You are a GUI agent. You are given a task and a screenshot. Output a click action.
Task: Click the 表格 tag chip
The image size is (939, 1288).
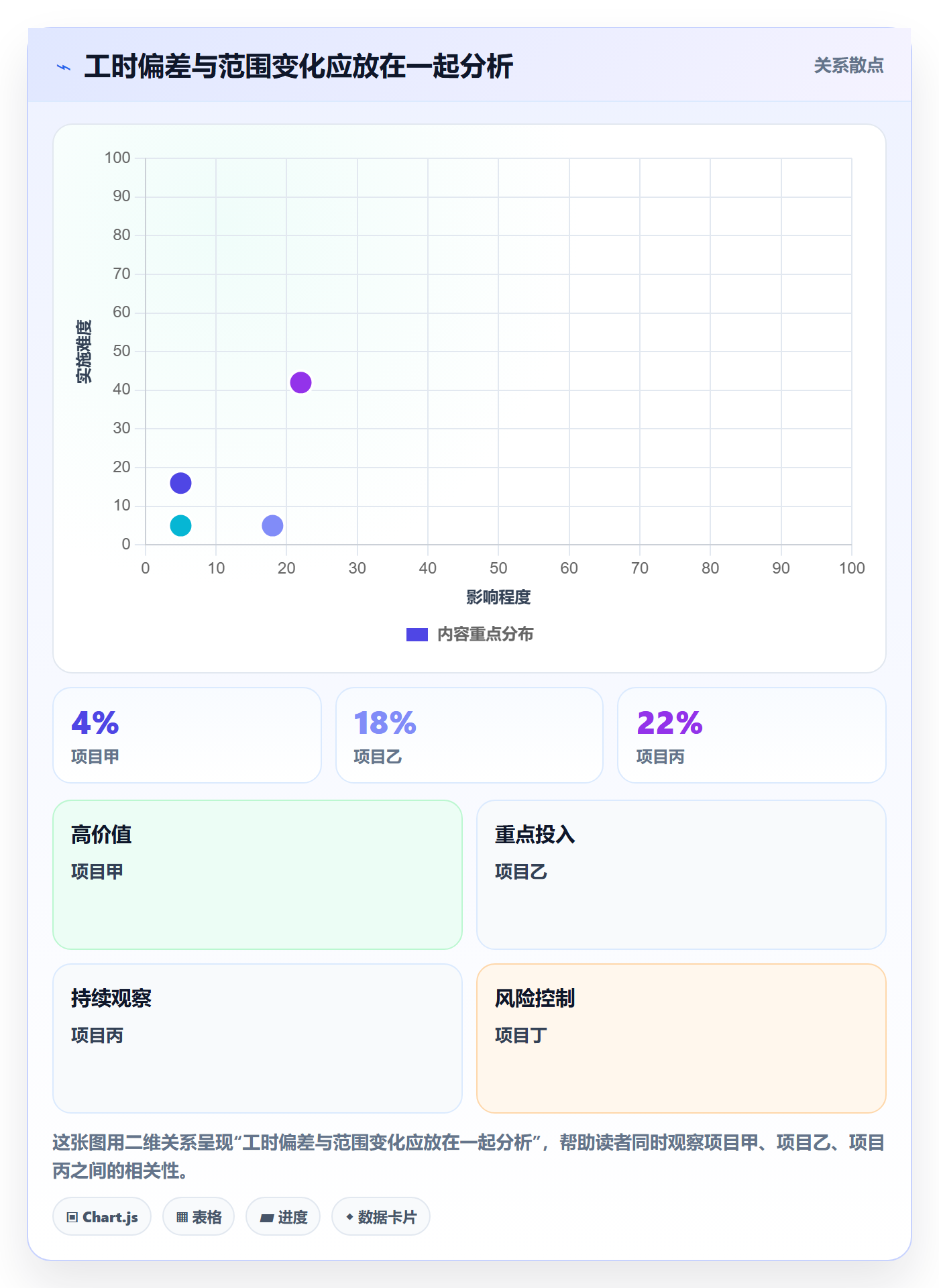tap(199, 1217)
